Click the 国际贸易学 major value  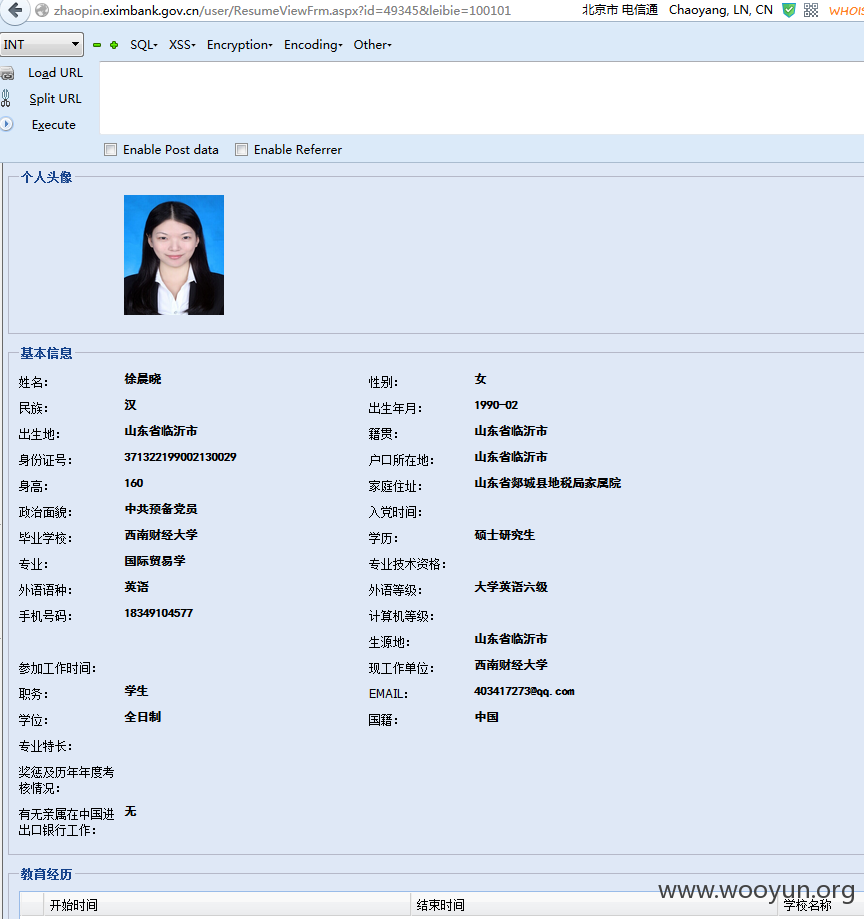tap(155, 561)
